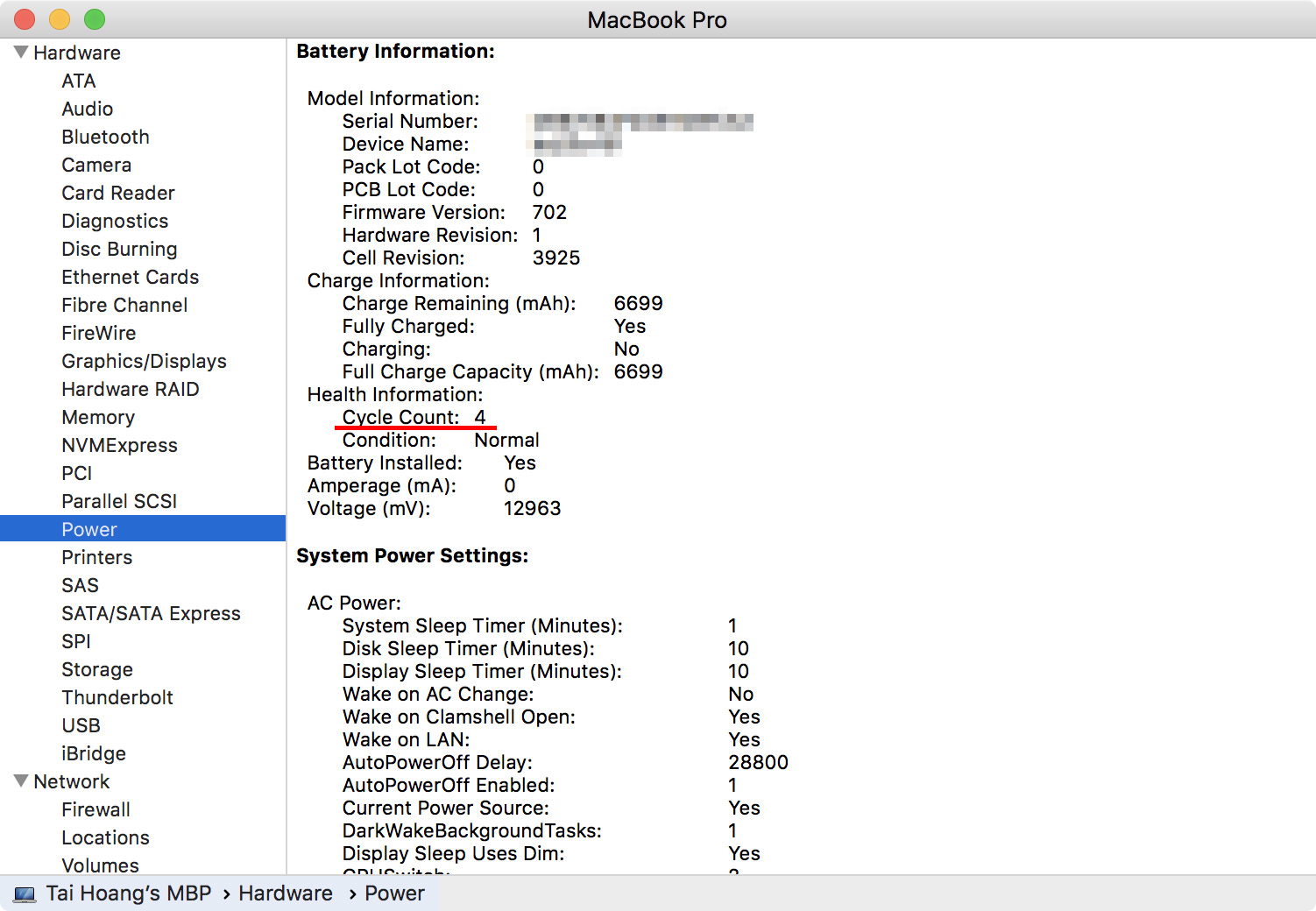Open Card Reader information
This screenshot has width=1316, height=911.
(x=117, y=193)
